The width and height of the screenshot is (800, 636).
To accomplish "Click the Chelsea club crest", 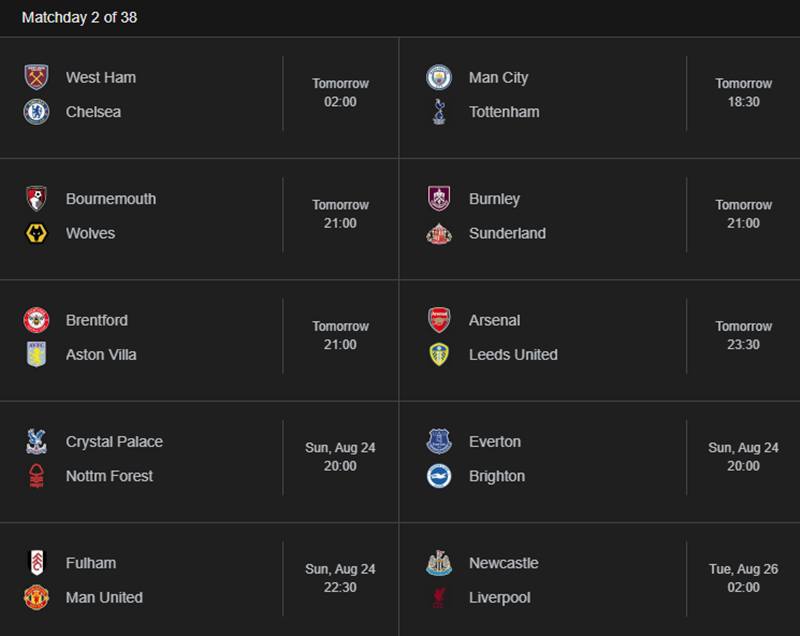I will 36,112.
